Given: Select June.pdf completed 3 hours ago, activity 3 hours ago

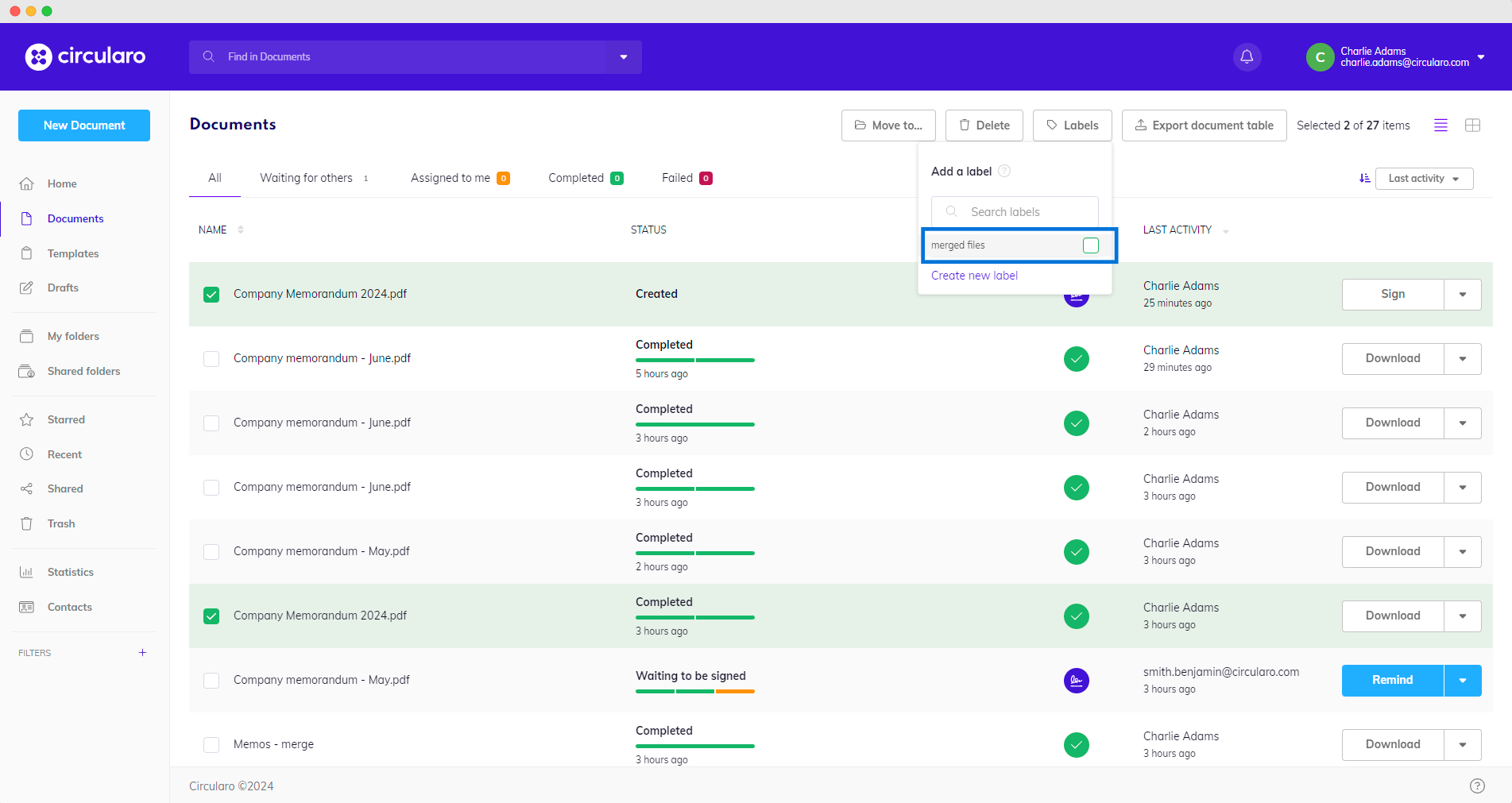Looking at the screenshot, I should (x=211, y=488).
